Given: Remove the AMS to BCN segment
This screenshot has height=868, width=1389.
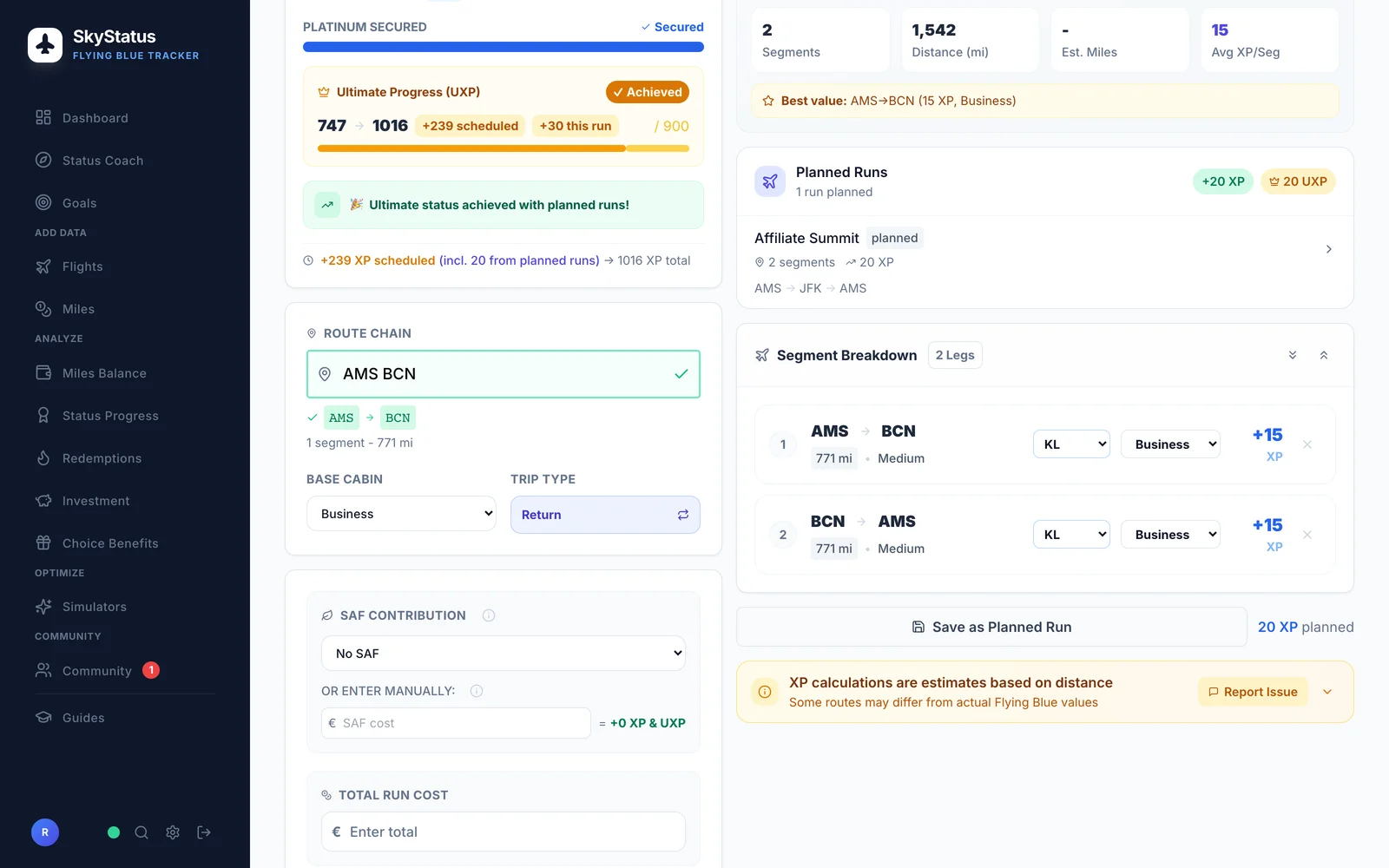Looking at the screenshot, I should [x=1307, y=444].
